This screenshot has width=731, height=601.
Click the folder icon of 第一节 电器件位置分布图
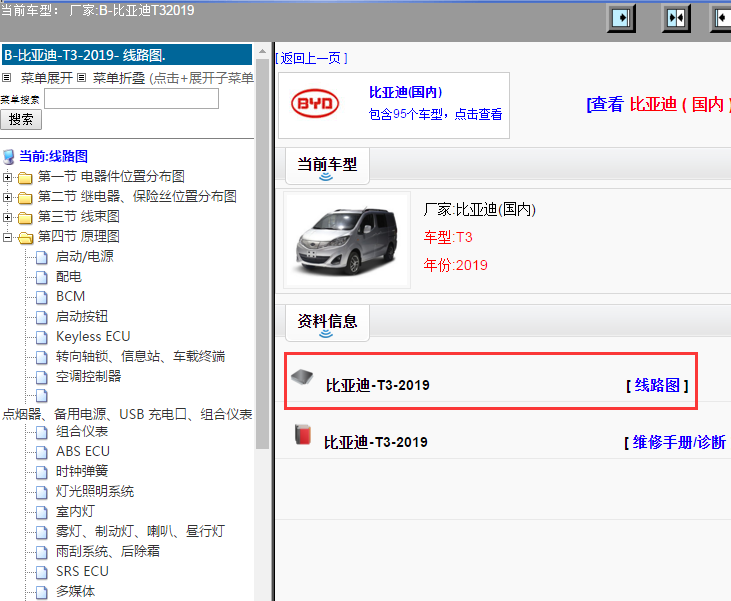[25, 178]
